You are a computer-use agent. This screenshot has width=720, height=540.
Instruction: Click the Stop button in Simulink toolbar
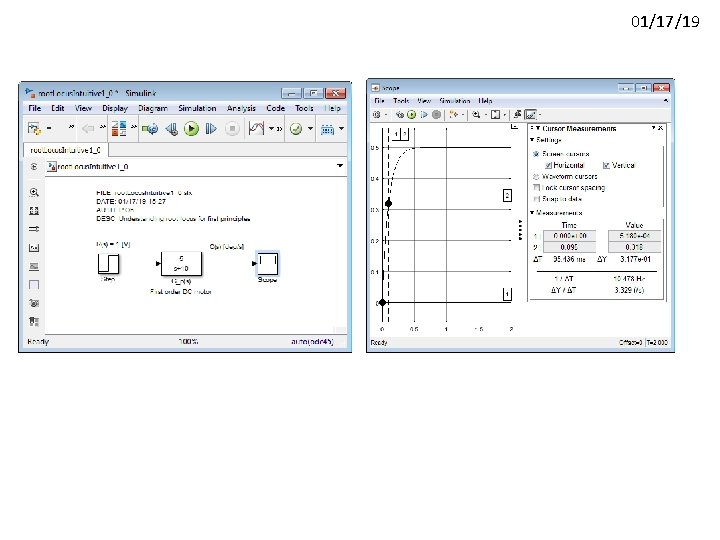point(232,129)
